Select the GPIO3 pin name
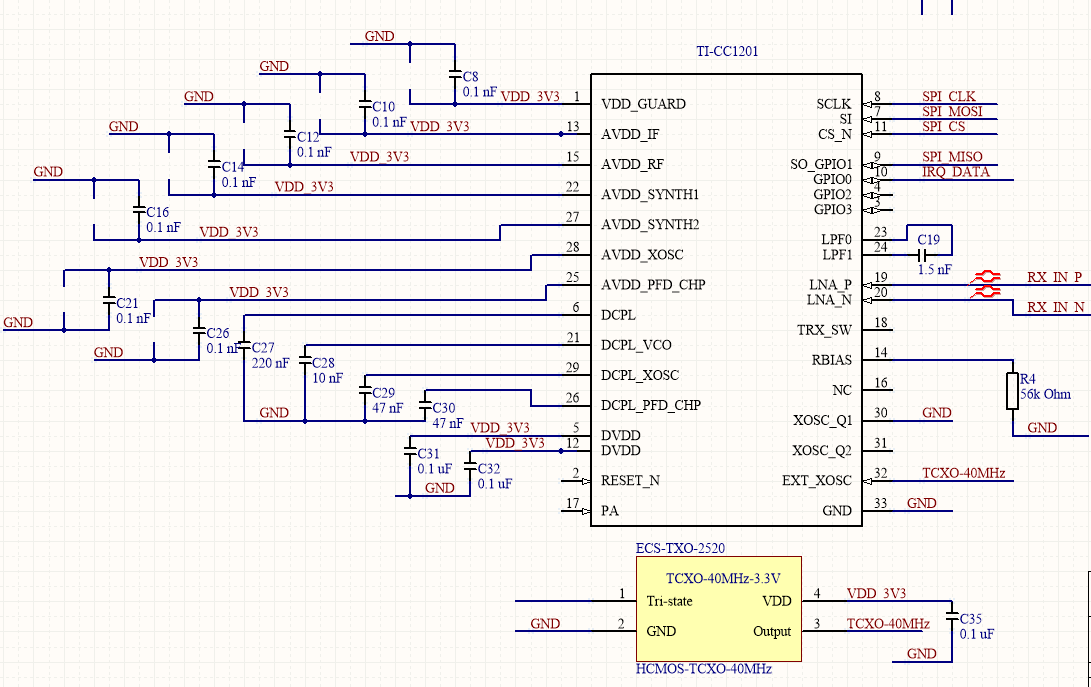 tap(833, 210)
